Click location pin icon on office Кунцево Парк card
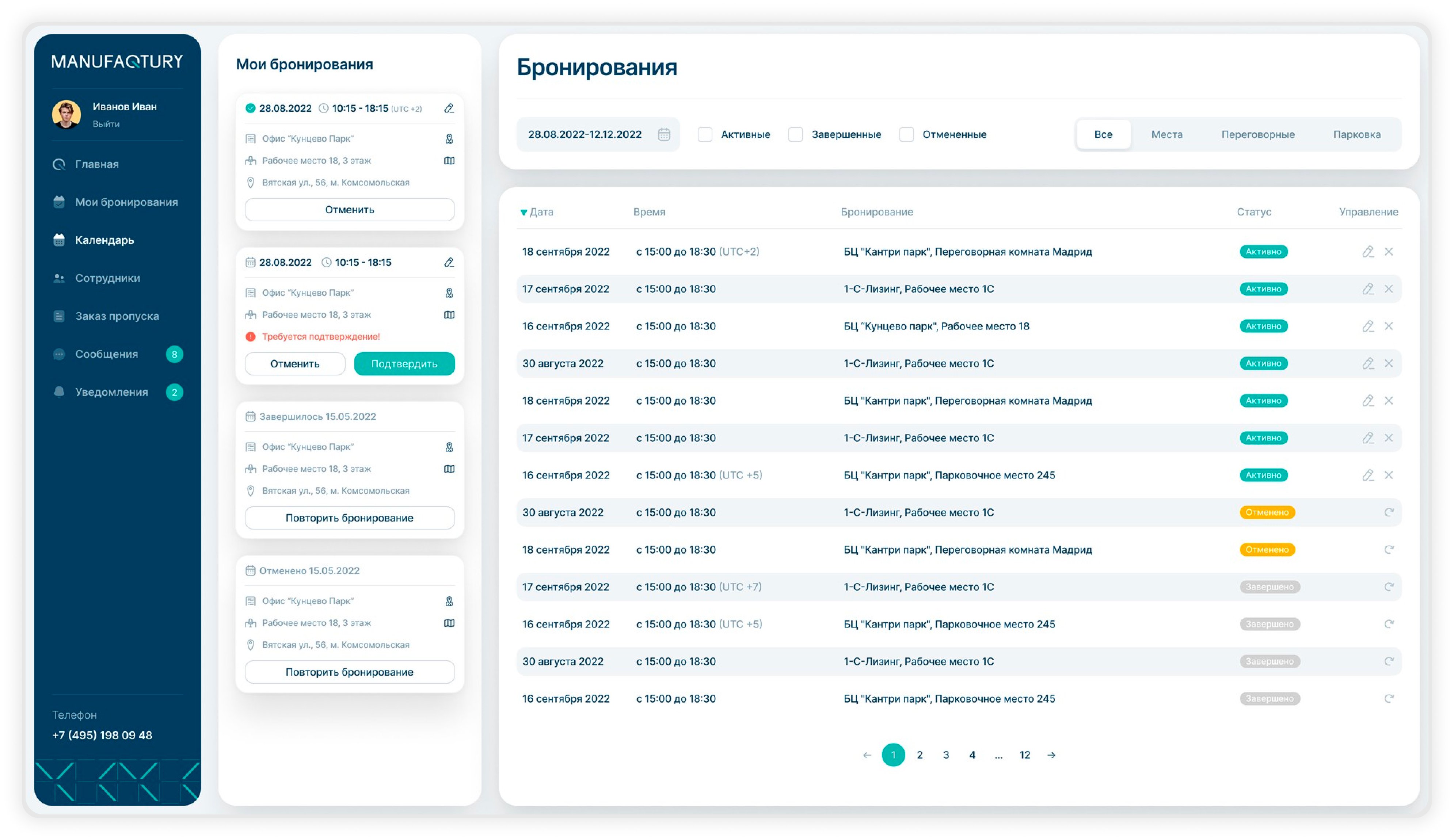 point(449,138)
